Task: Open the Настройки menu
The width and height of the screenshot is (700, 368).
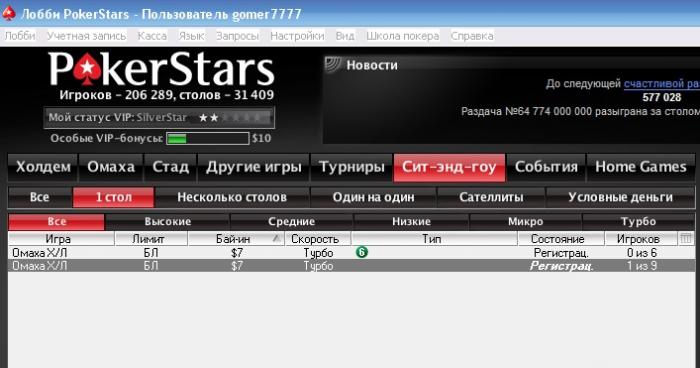Action: point(297,36)
